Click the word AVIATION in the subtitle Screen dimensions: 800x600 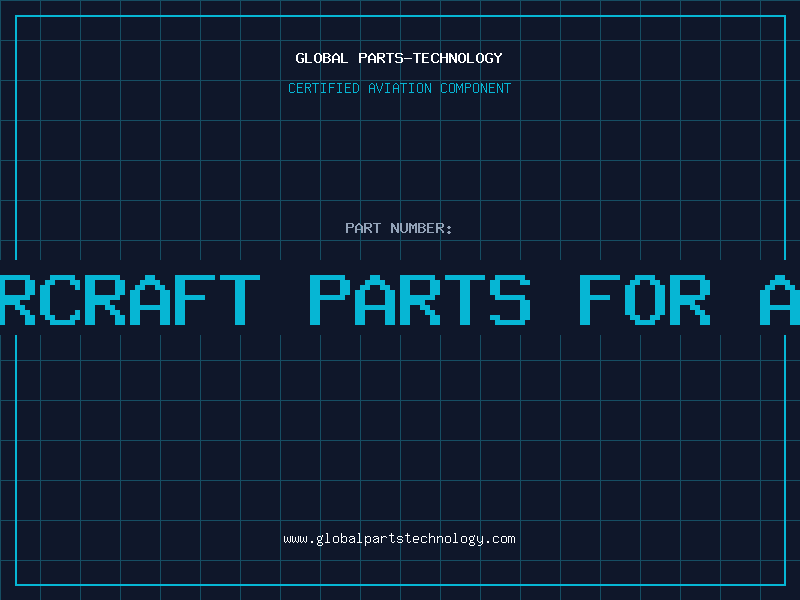pos(400,88)
